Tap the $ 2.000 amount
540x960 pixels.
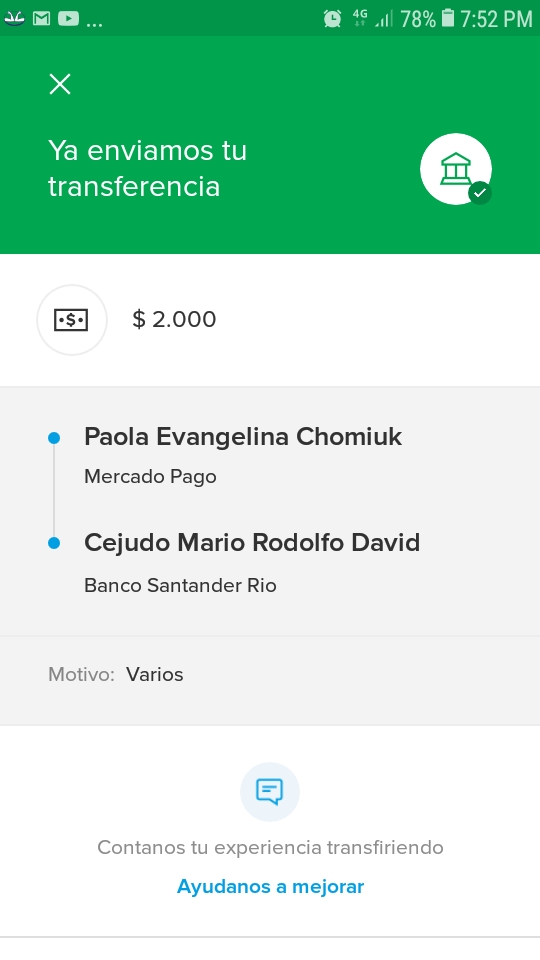pos(174,319)
